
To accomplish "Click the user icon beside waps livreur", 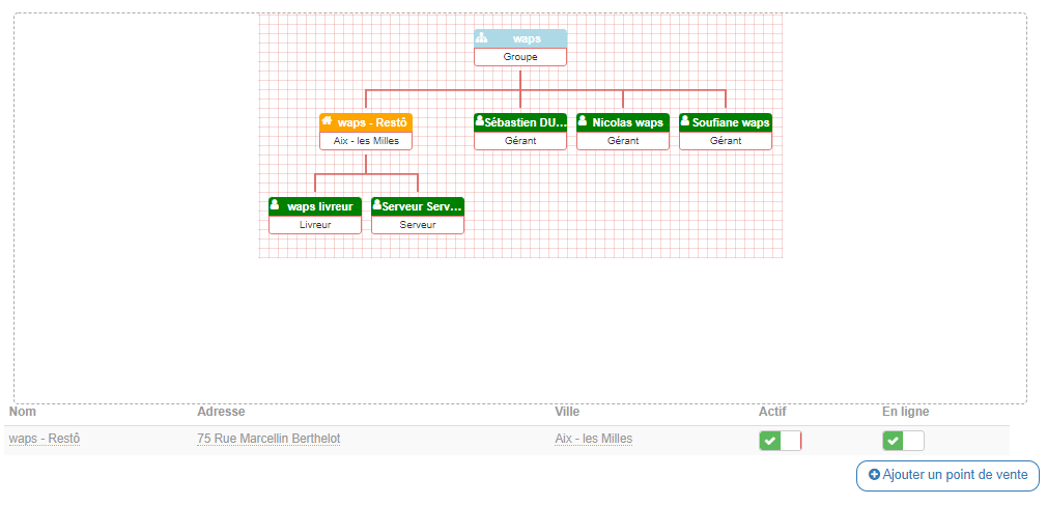I will coord(275,206).
